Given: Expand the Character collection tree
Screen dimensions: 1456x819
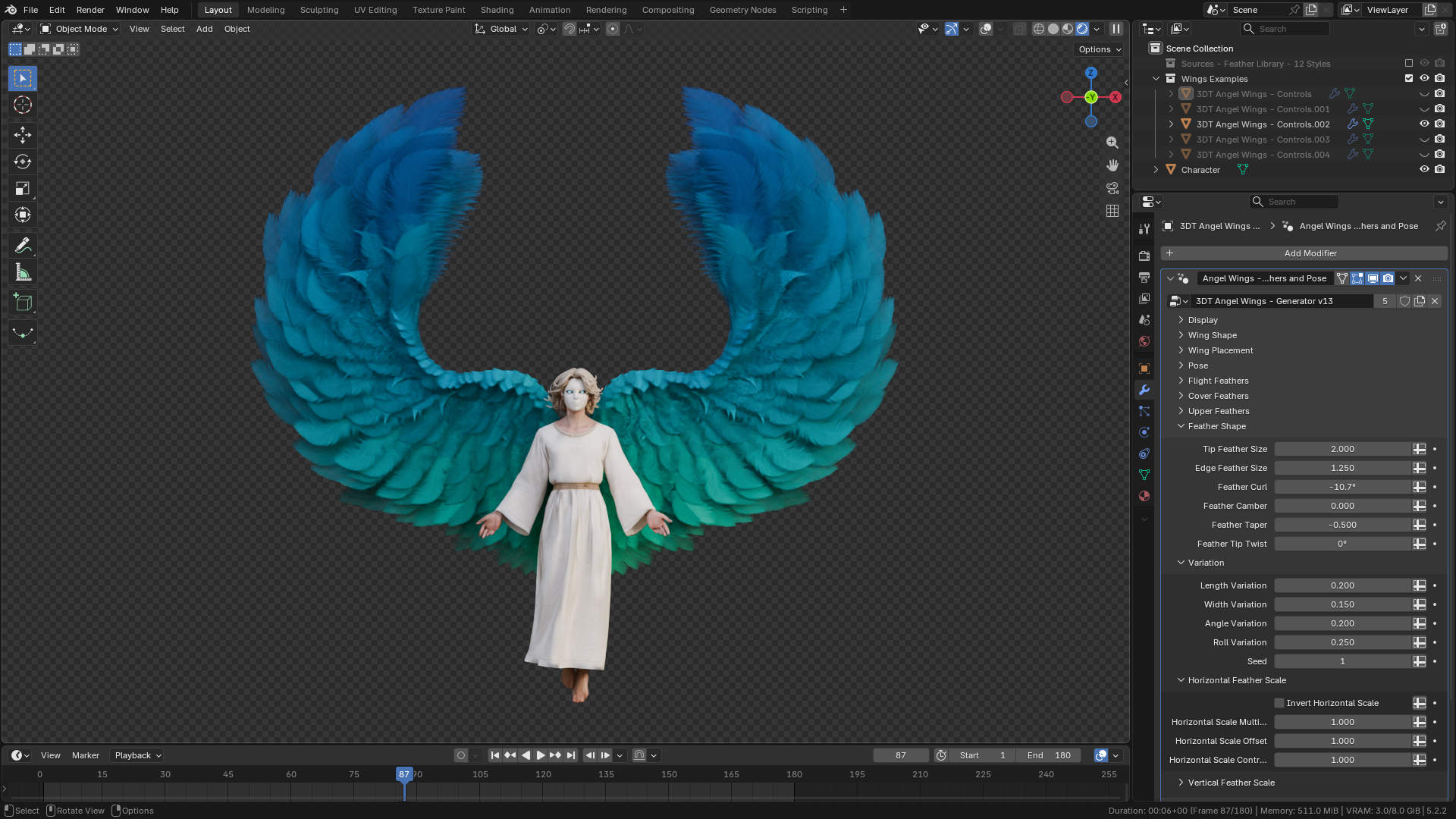Looking at the screenshot, I should 1156,170.
